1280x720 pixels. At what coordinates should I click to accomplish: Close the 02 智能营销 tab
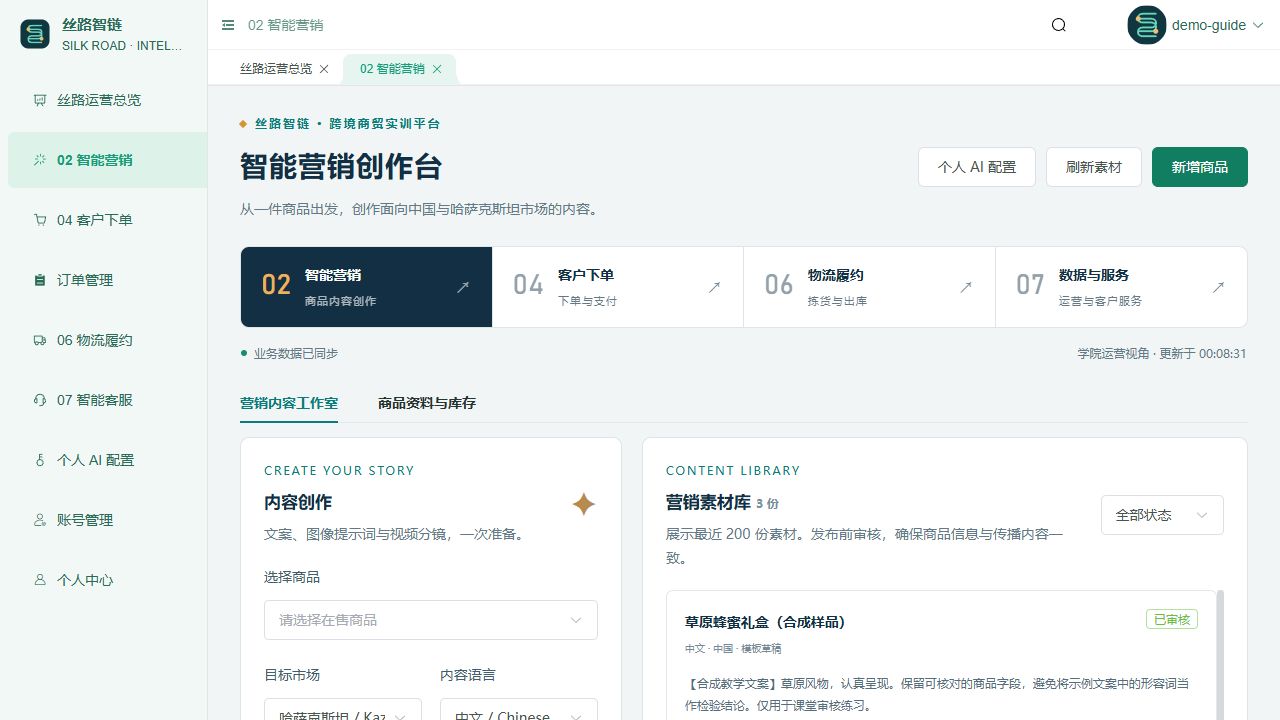(x=437, y=69)
